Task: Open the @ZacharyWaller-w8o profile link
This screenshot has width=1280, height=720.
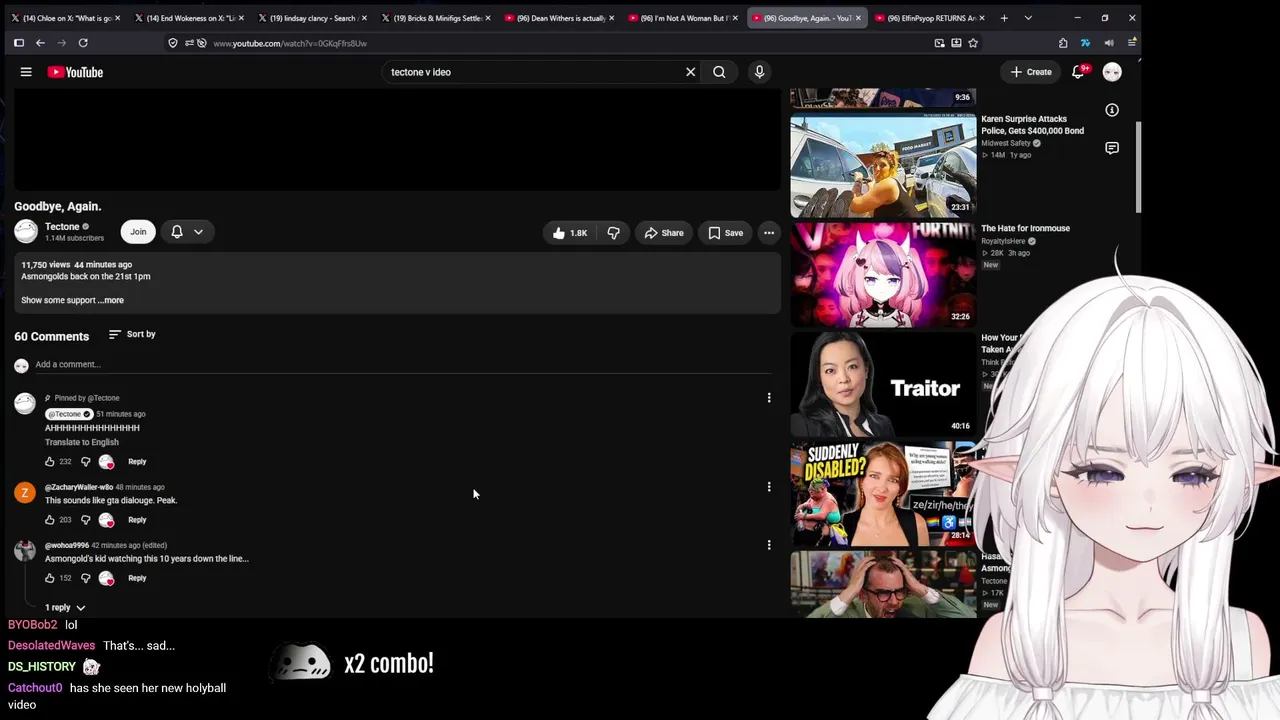Action: pos(79,487)
